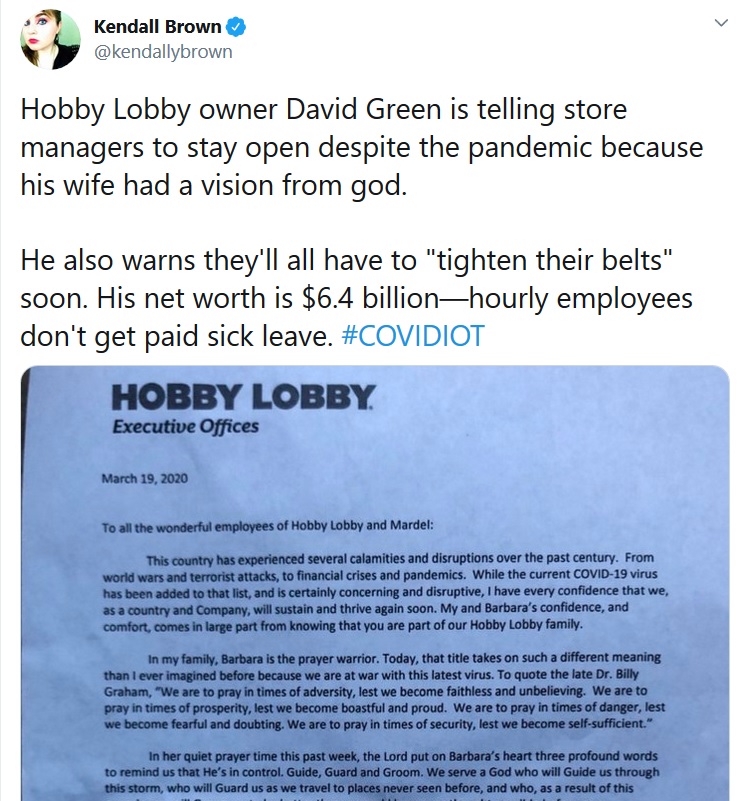Expand the tweet options chevron
The width and height of the screenshot is (737, 801).
tap(721, 23)
